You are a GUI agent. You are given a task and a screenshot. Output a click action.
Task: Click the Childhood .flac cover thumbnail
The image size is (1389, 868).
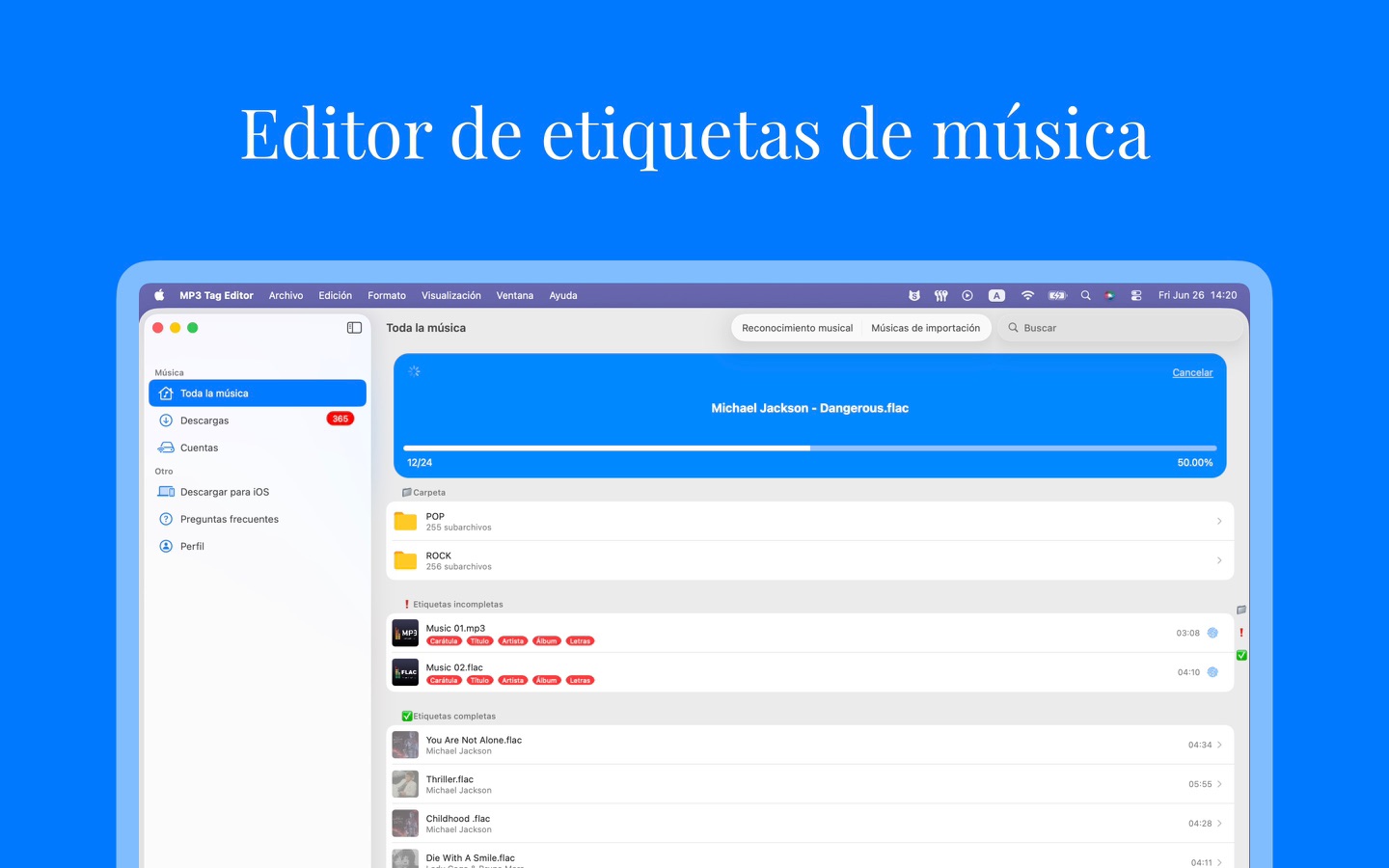[405, 824]
